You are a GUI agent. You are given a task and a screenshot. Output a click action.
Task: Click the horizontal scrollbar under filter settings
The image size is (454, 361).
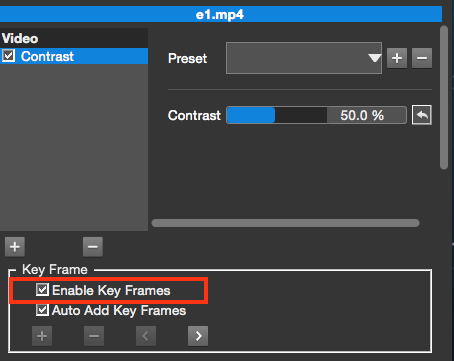[x=285, y=223]
